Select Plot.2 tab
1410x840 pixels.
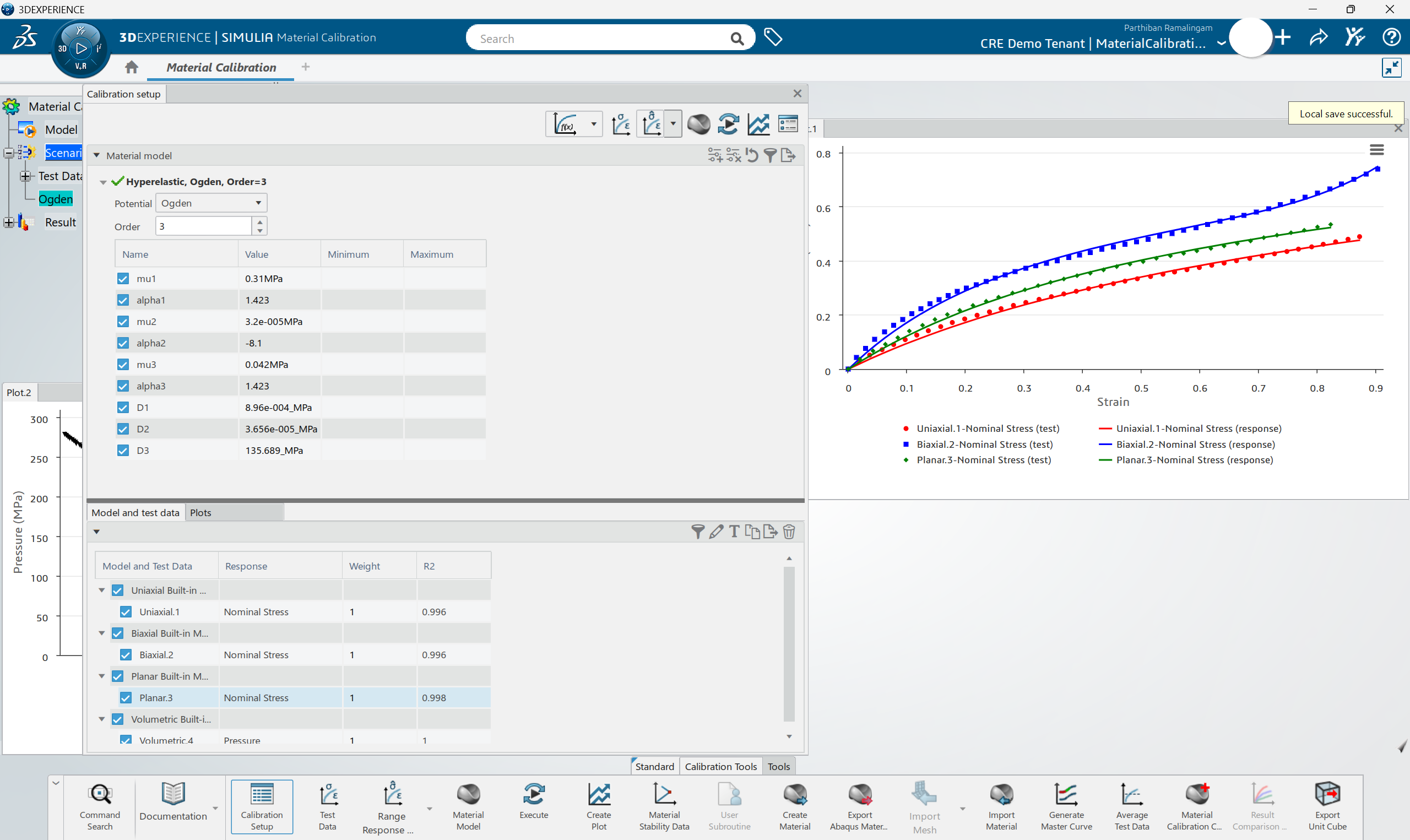pos(19,392)
